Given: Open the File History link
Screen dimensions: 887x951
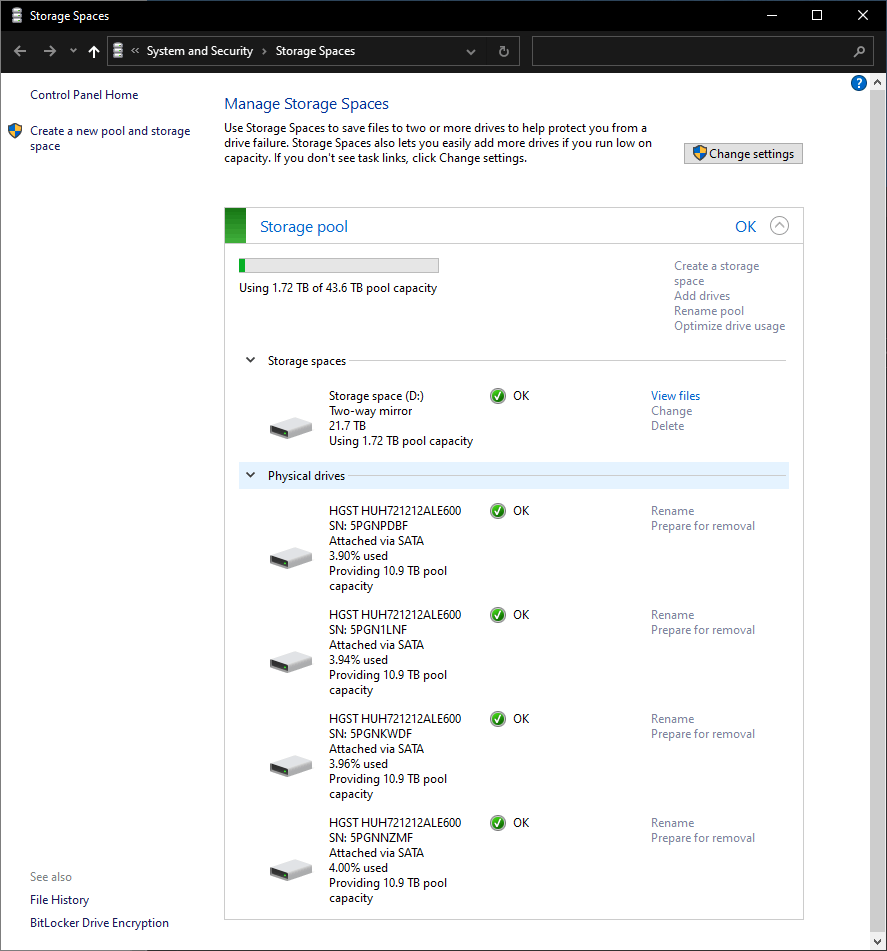Looking at the screenshot, I should tap(59, 900).
